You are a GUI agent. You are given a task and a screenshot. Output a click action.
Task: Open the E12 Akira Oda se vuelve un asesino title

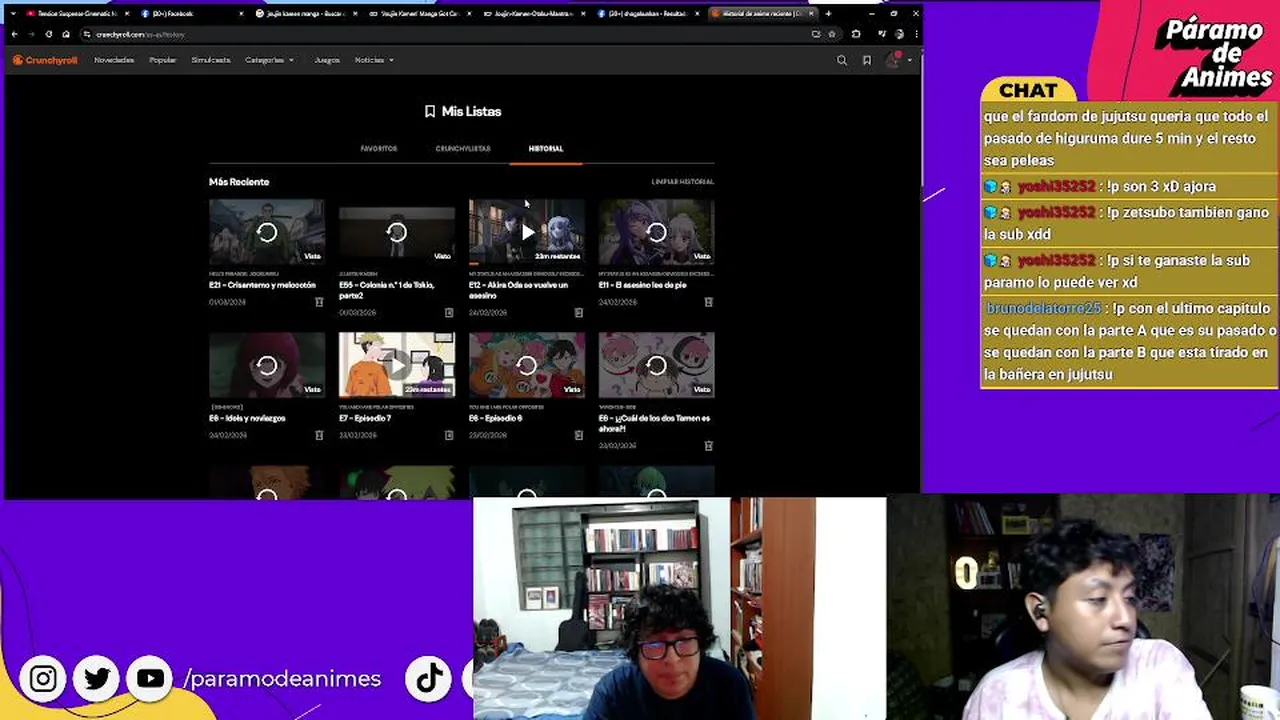(518, 290)
